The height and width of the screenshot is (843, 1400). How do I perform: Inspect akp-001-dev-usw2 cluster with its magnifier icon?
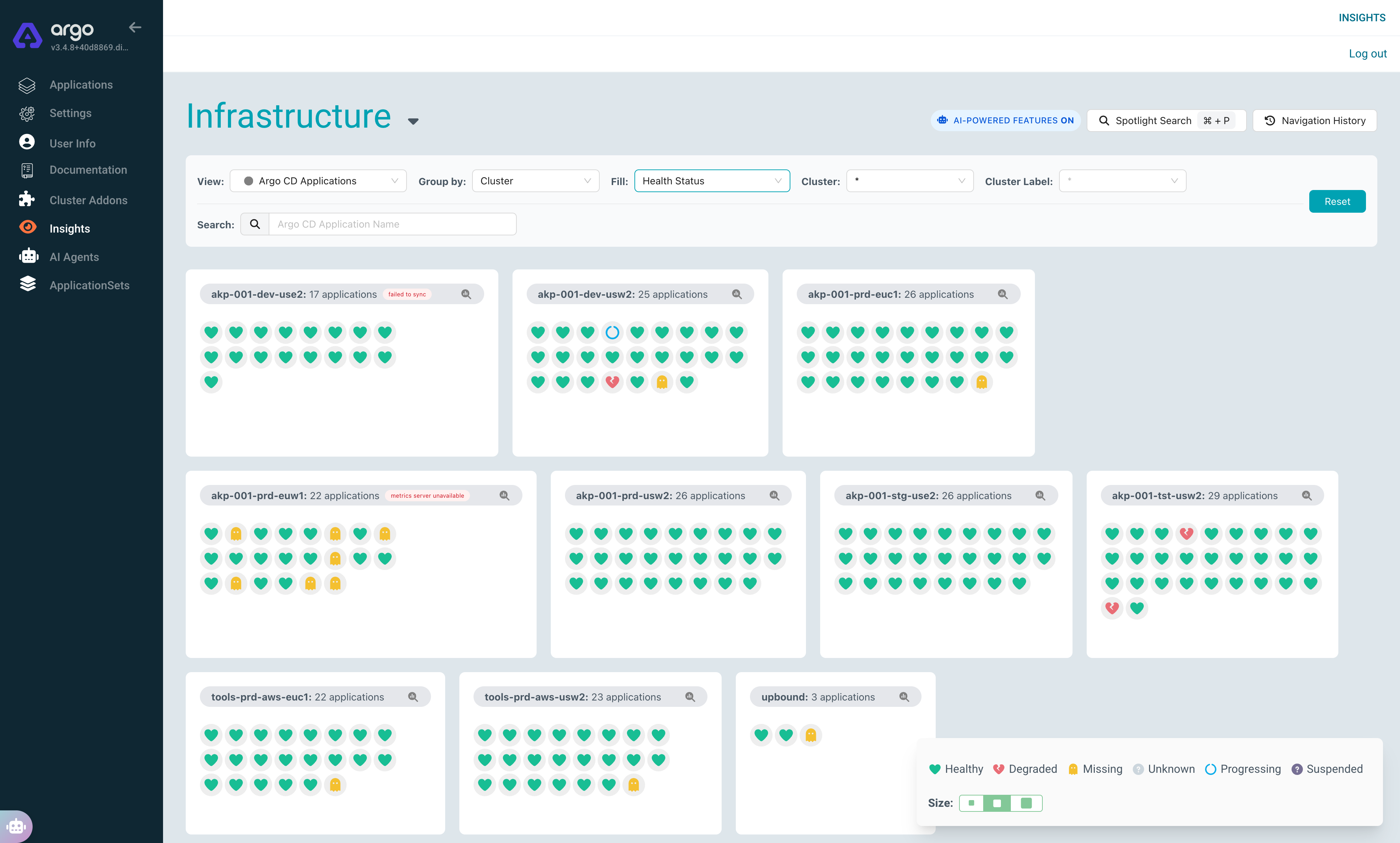pyautogui.click(x=737, y=294)
